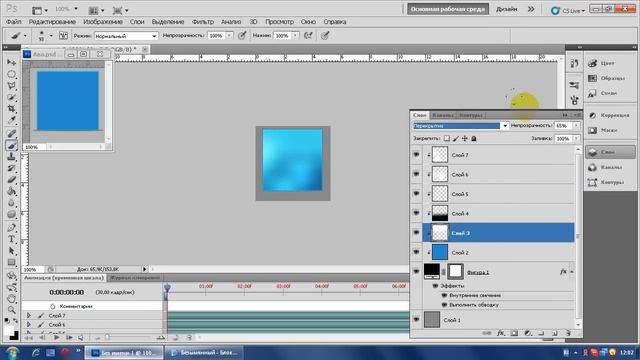Open the Редактирование menu

(52, 22)
